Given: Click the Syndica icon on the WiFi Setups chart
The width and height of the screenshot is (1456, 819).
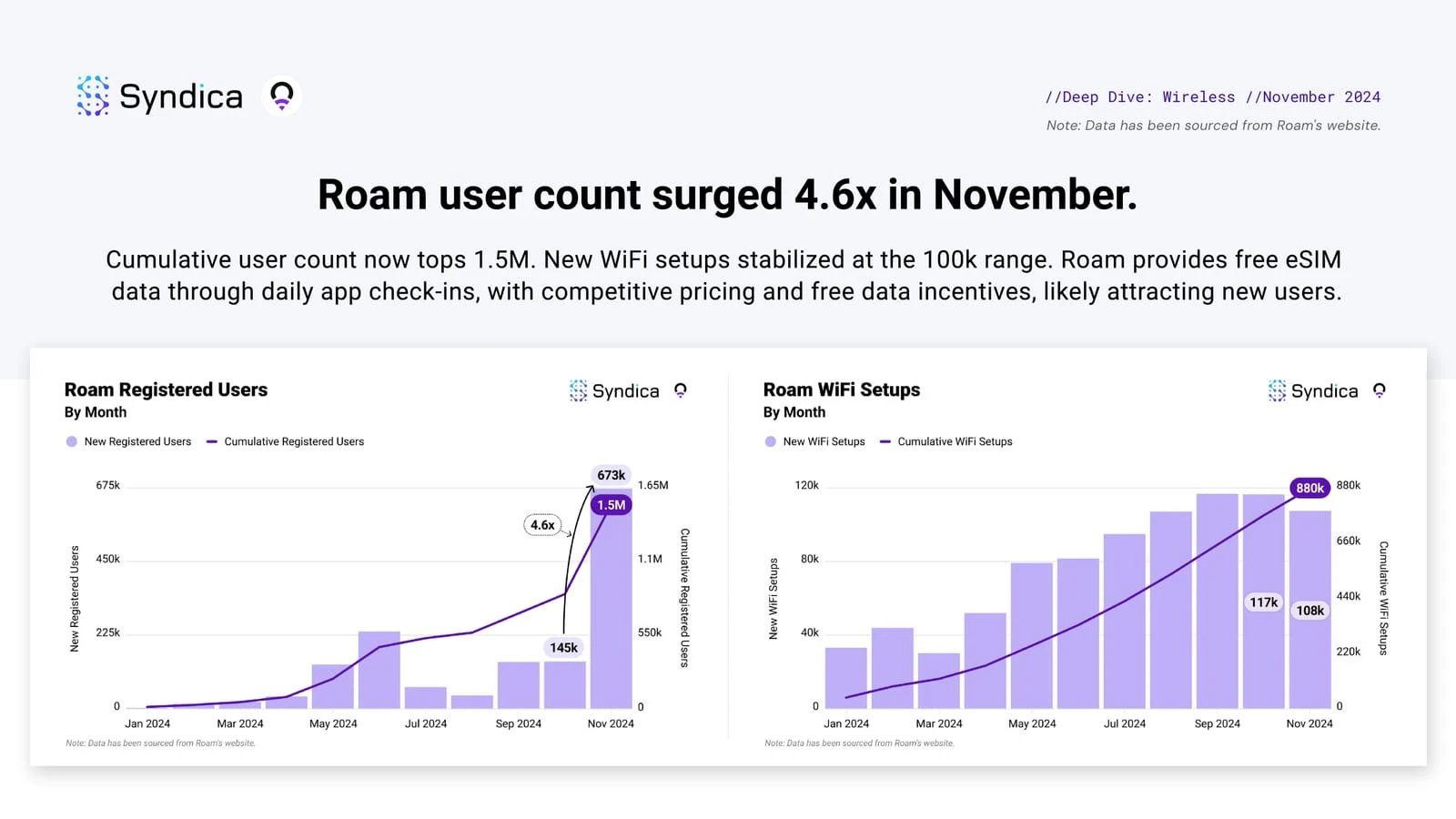Looking at the screenshot, I should [1277, 390].
